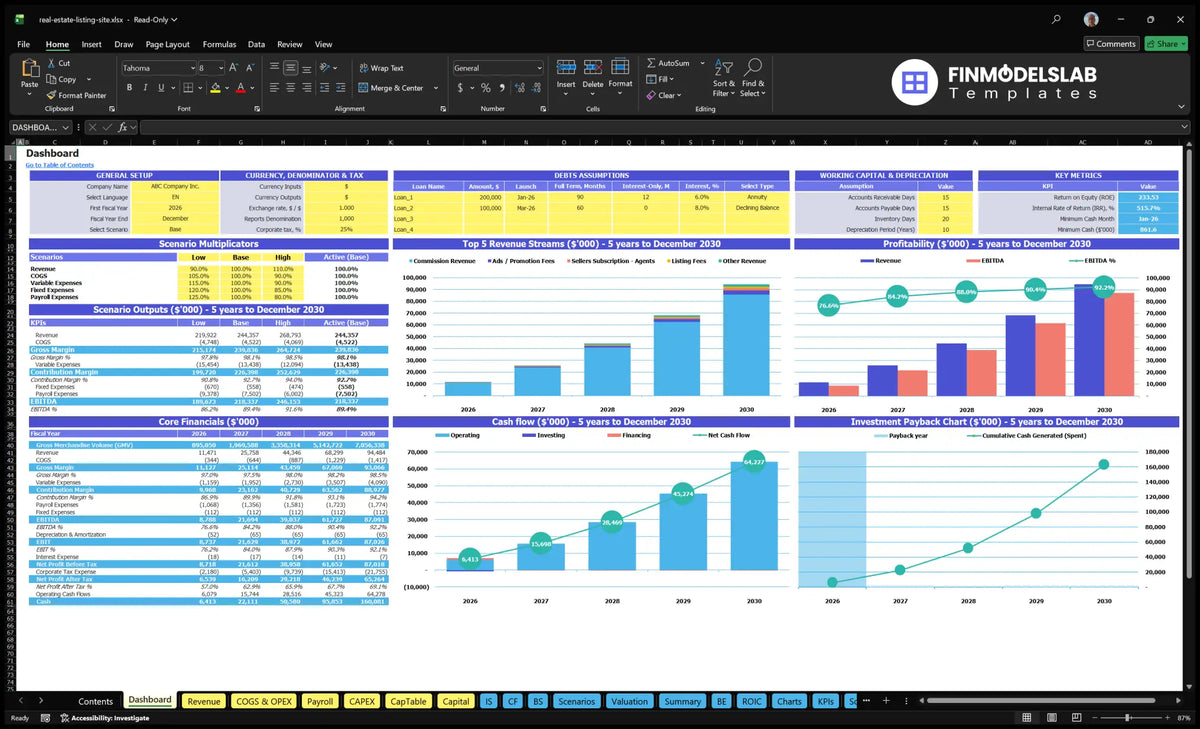Viewport: 1200px width, 729px height.
Task: Toggle Center horizontal alignment
Action: point(290,88)
